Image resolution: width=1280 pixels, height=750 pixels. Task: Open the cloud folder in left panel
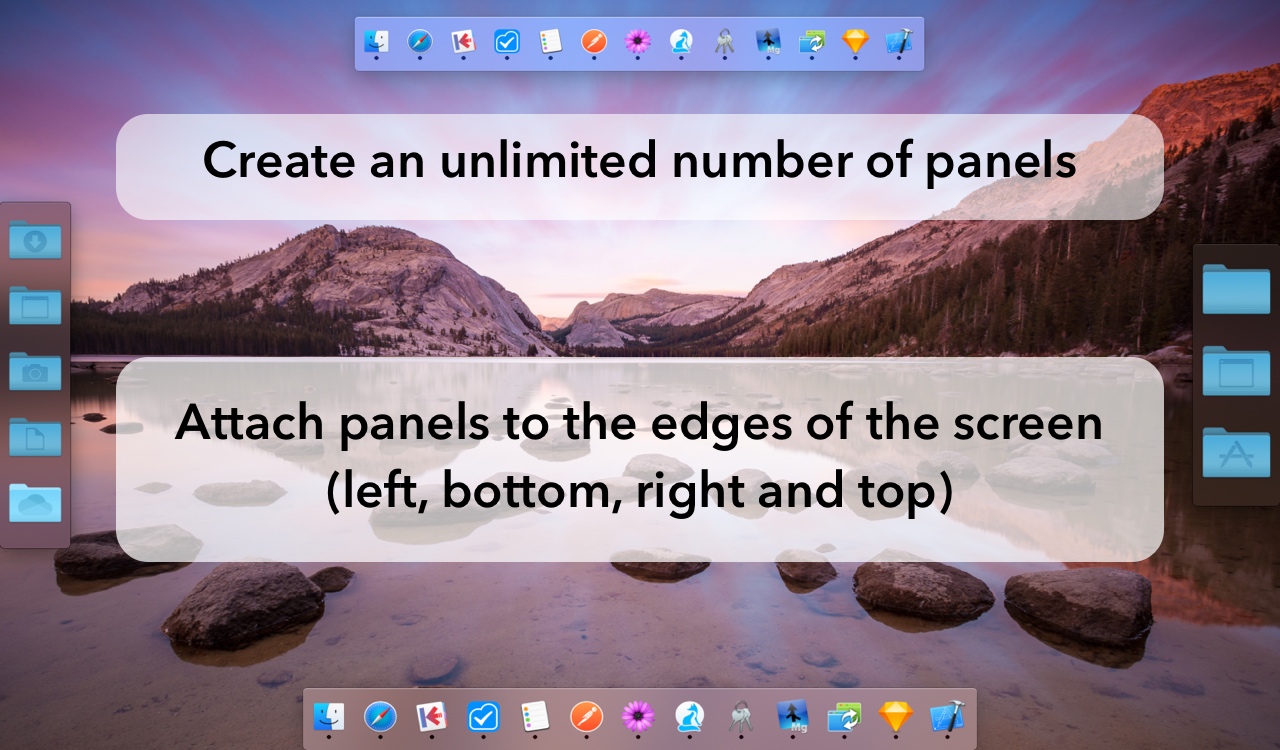[x=35, y=503]
